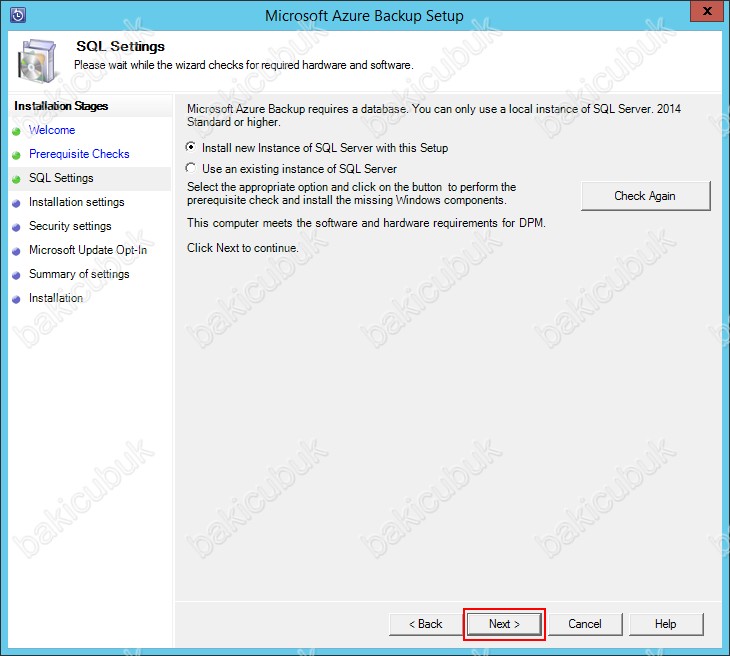The width and height of the screenshot is (730, 656).
Task: Open the Welcome stage link
Action: pyautogui.click(x=52, y=130)
